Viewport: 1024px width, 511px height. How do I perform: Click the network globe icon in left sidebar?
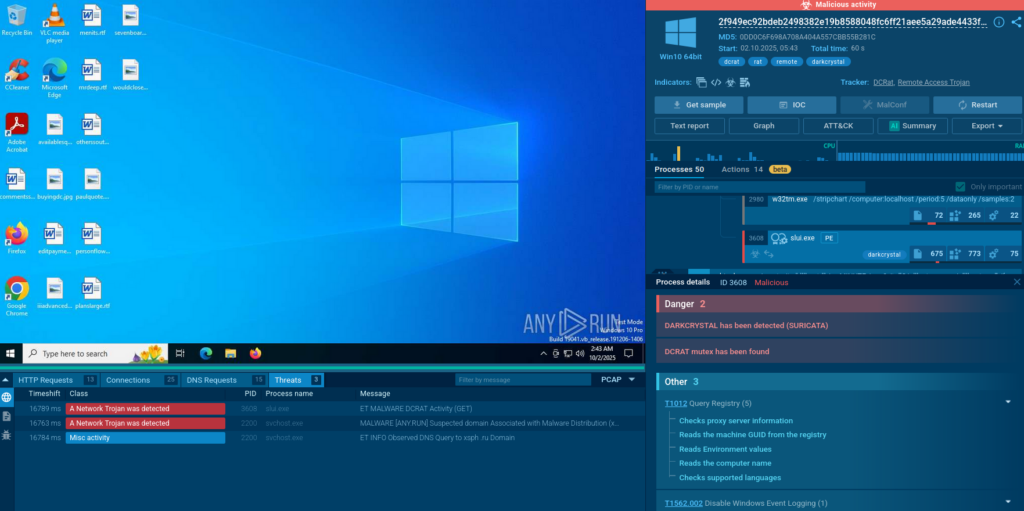click(x=7, y=397)
